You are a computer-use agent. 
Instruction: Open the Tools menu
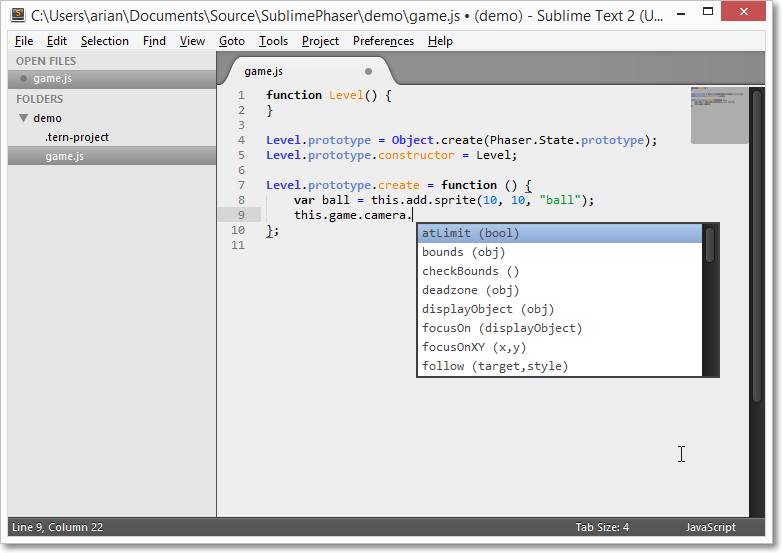click(x=273, y=41)
